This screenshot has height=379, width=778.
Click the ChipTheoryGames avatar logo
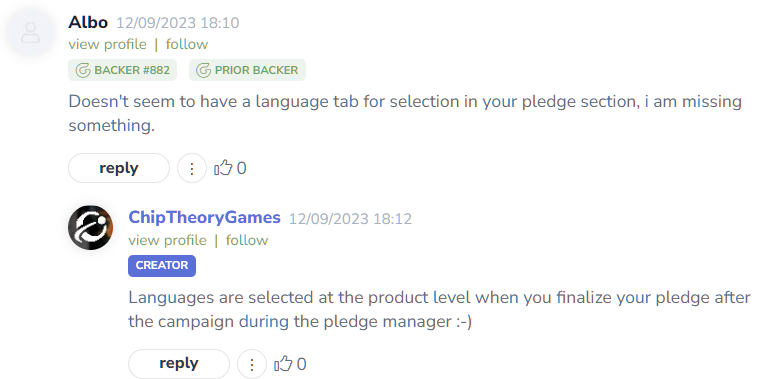pyautogui.click(x=90, y=227)
